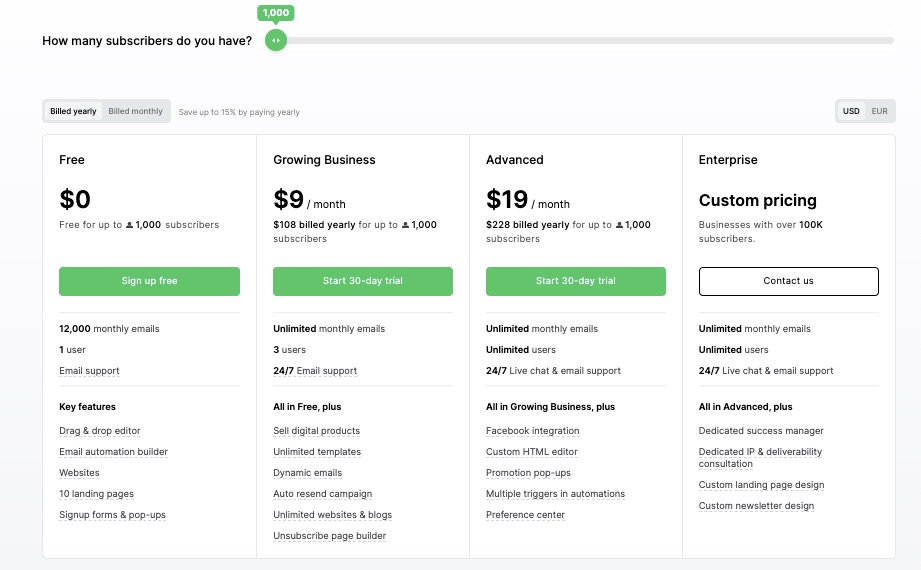Click 10 landing pages feature
921x570 pixels.
(96, 494)
